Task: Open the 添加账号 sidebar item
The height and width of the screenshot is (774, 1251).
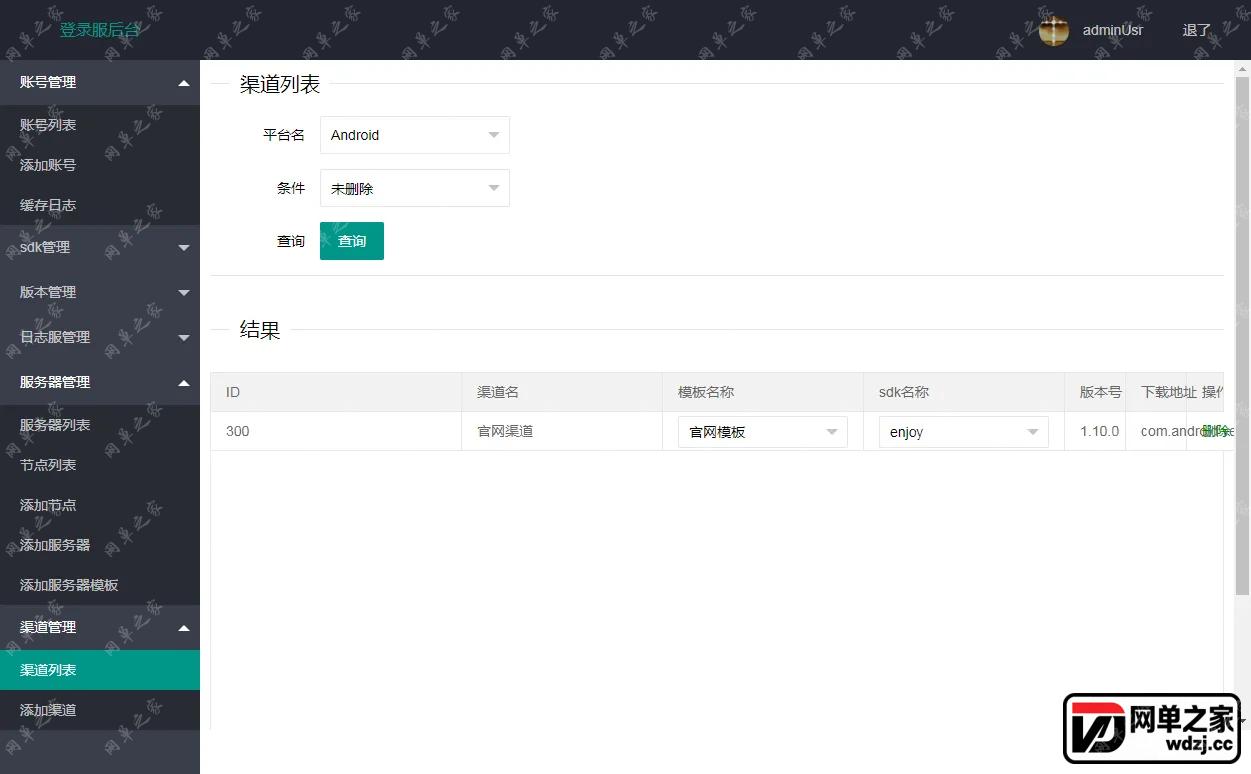Action: [x=100, y=165]
